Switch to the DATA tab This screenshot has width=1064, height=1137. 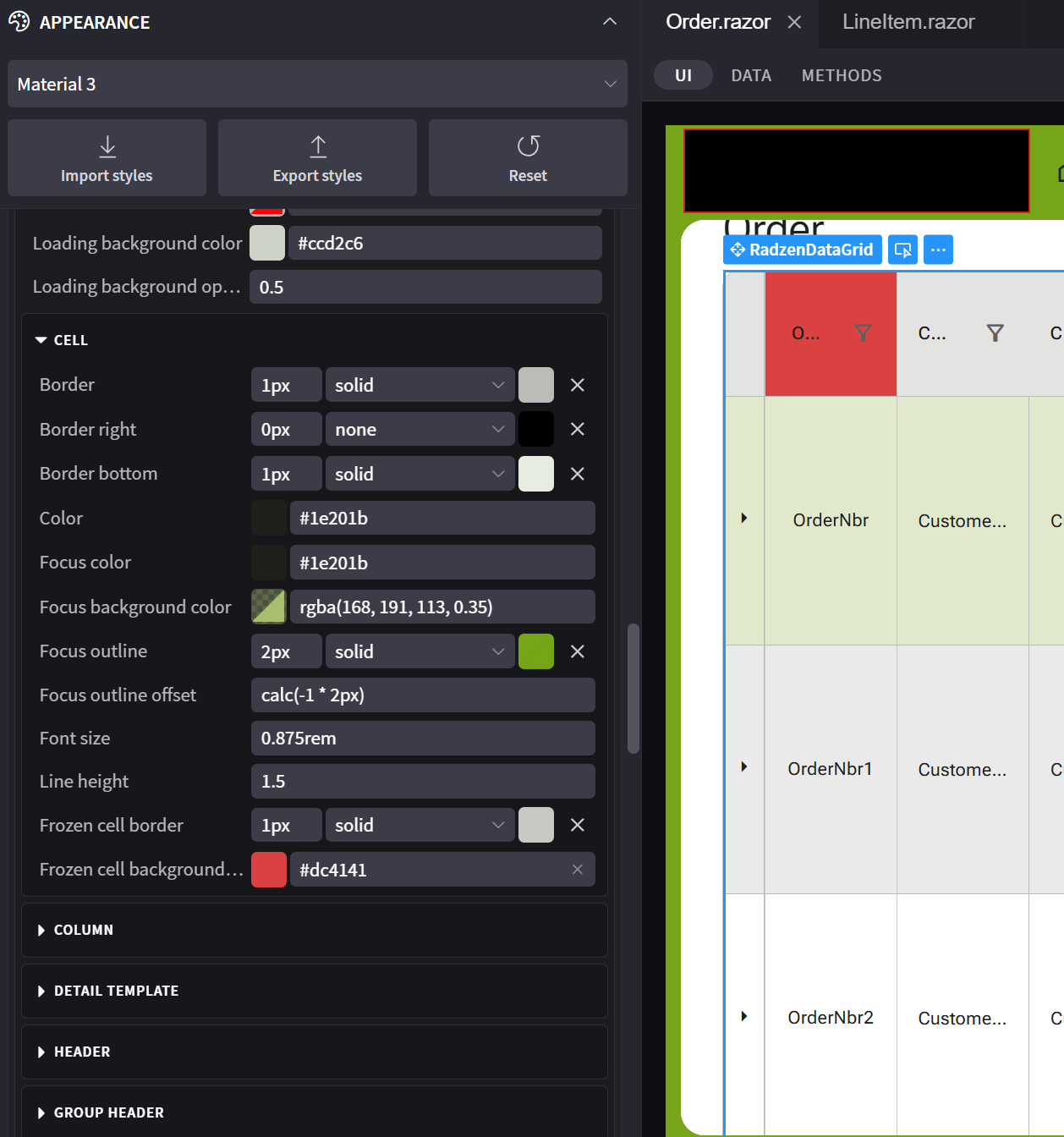pos(751,76)
